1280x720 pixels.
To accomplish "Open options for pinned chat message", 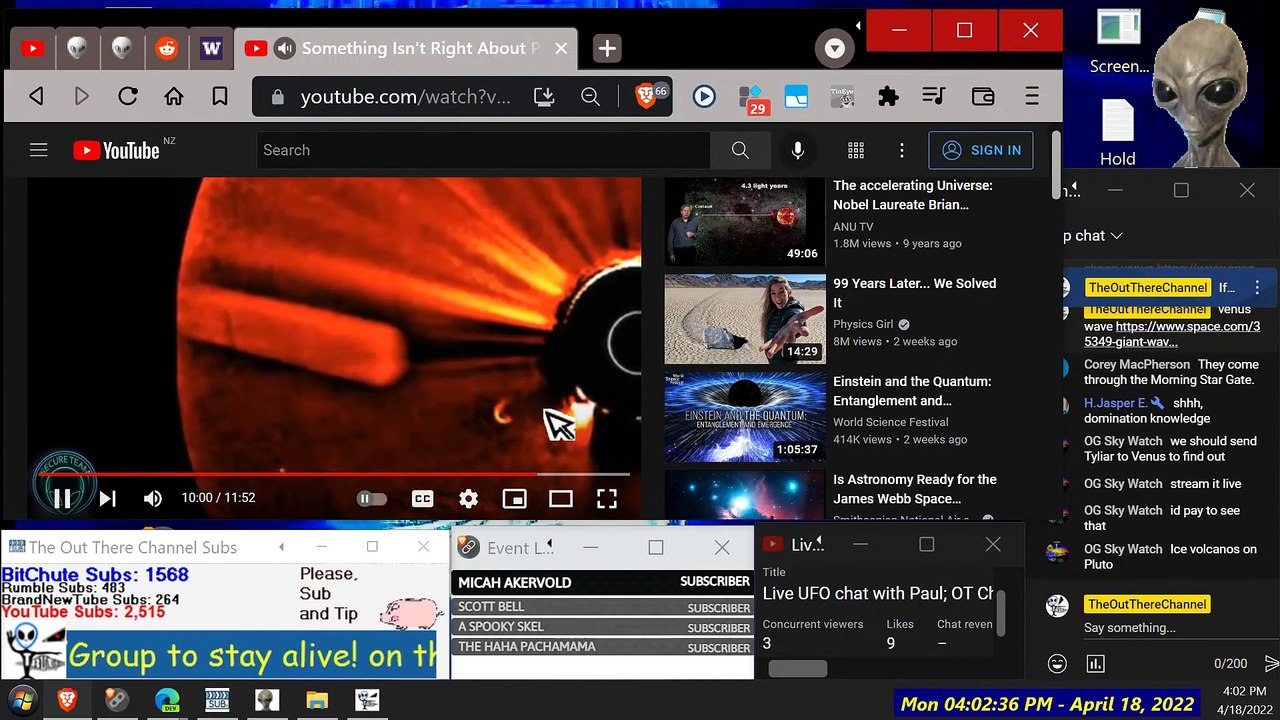I will pos(1257,288).
